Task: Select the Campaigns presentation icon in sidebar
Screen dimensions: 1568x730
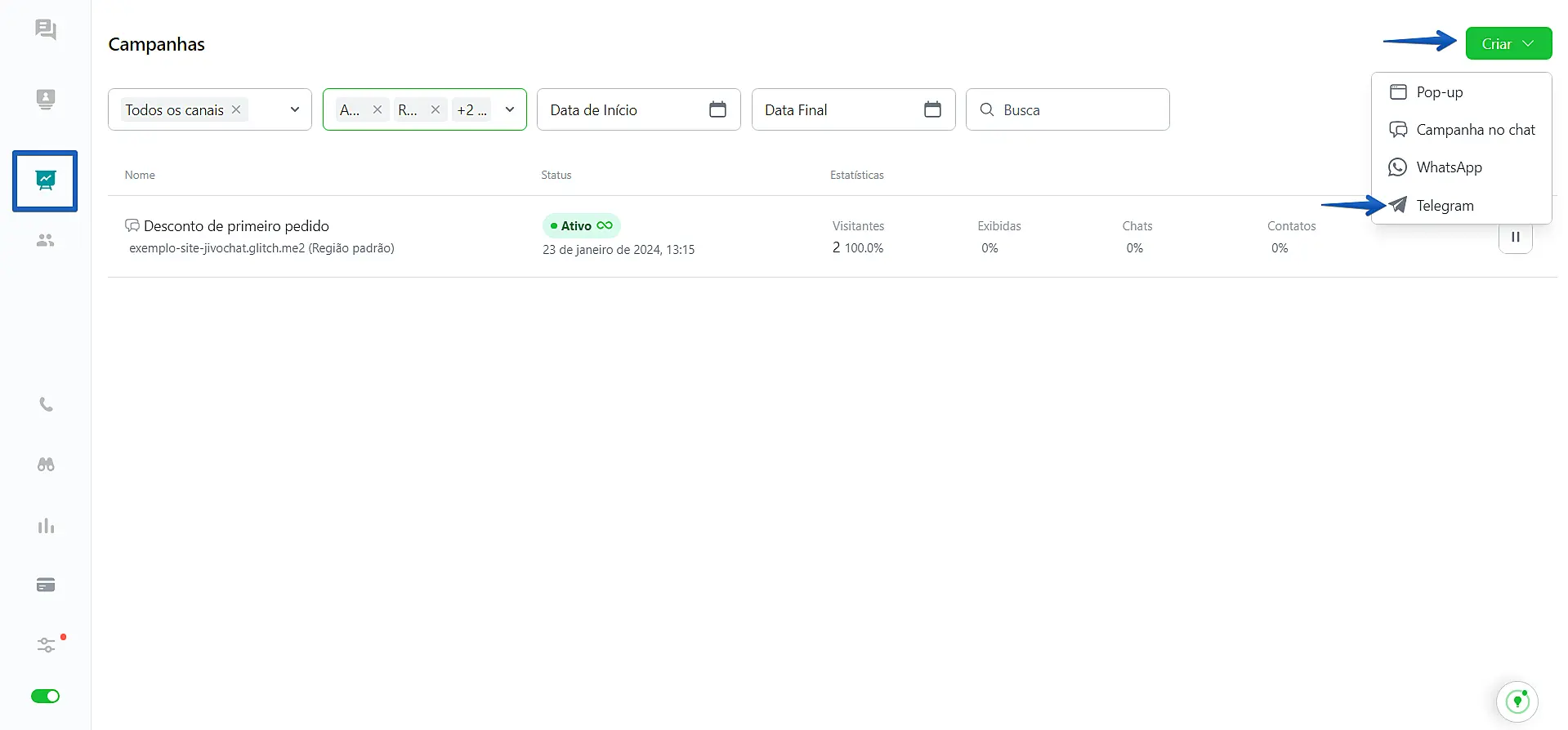Action: [46, 180]
